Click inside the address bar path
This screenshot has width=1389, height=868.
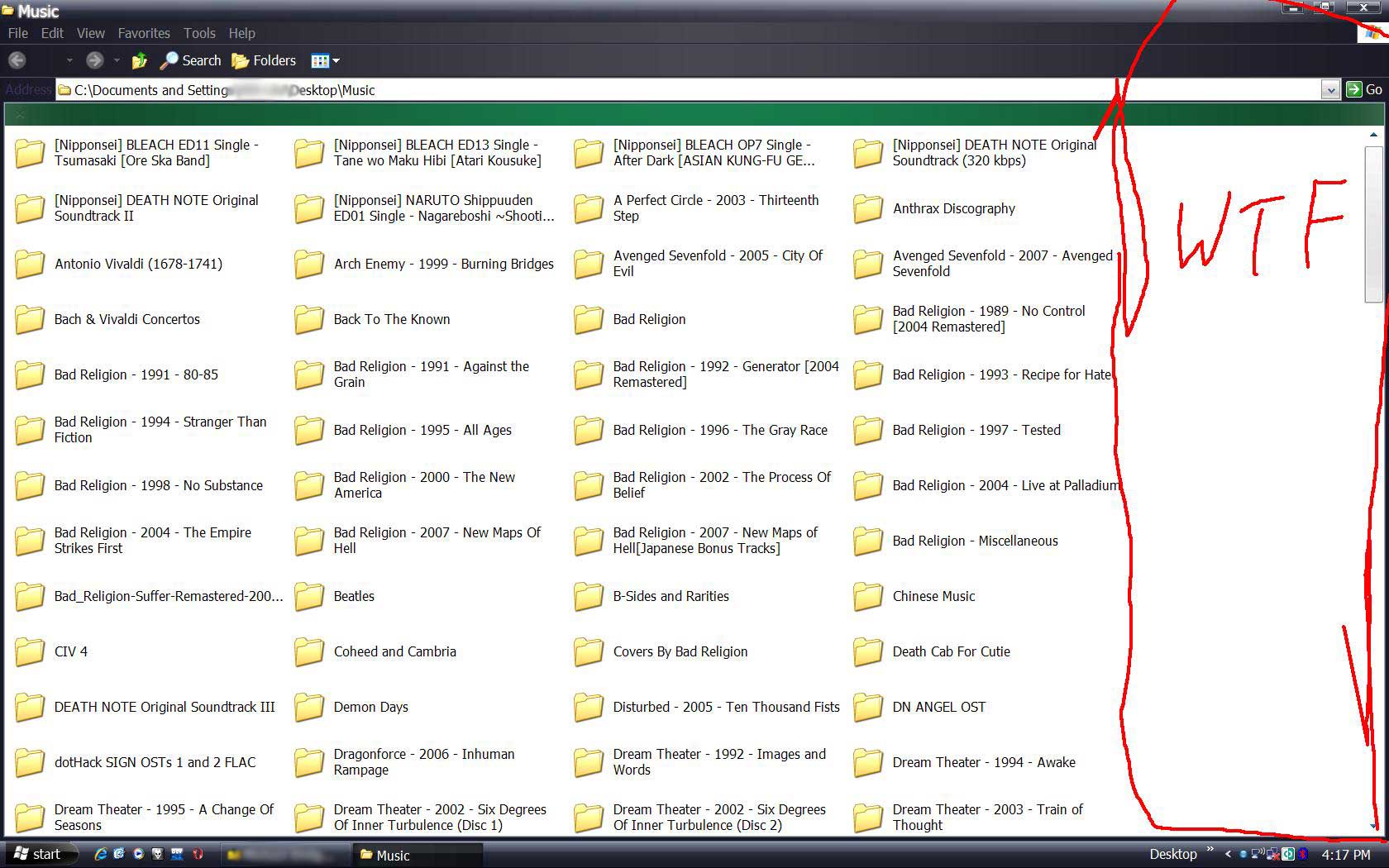point(686,89)
